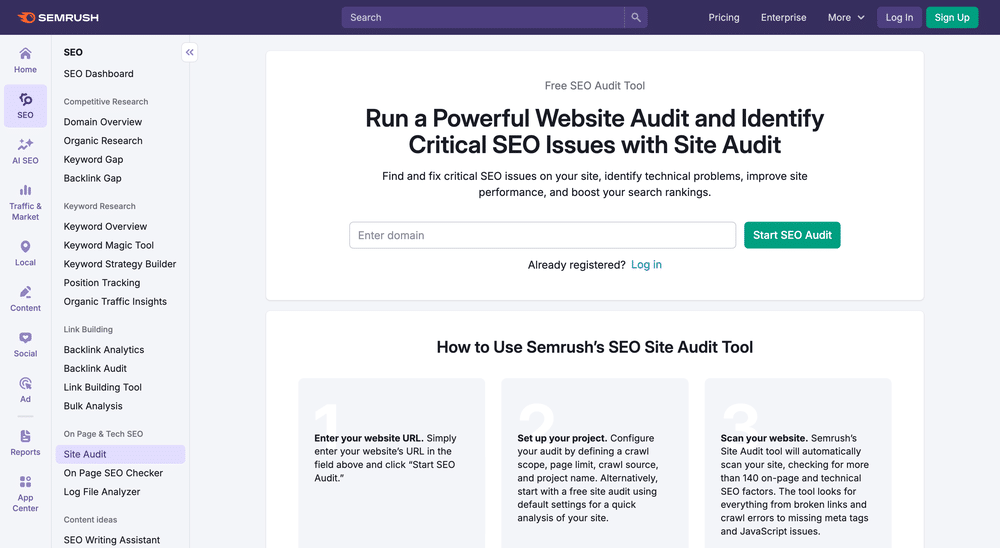Screen dimensions: 1000x548
Task: Open Link Building Tool
Action: pyautogui.click(x=103, y=387)
